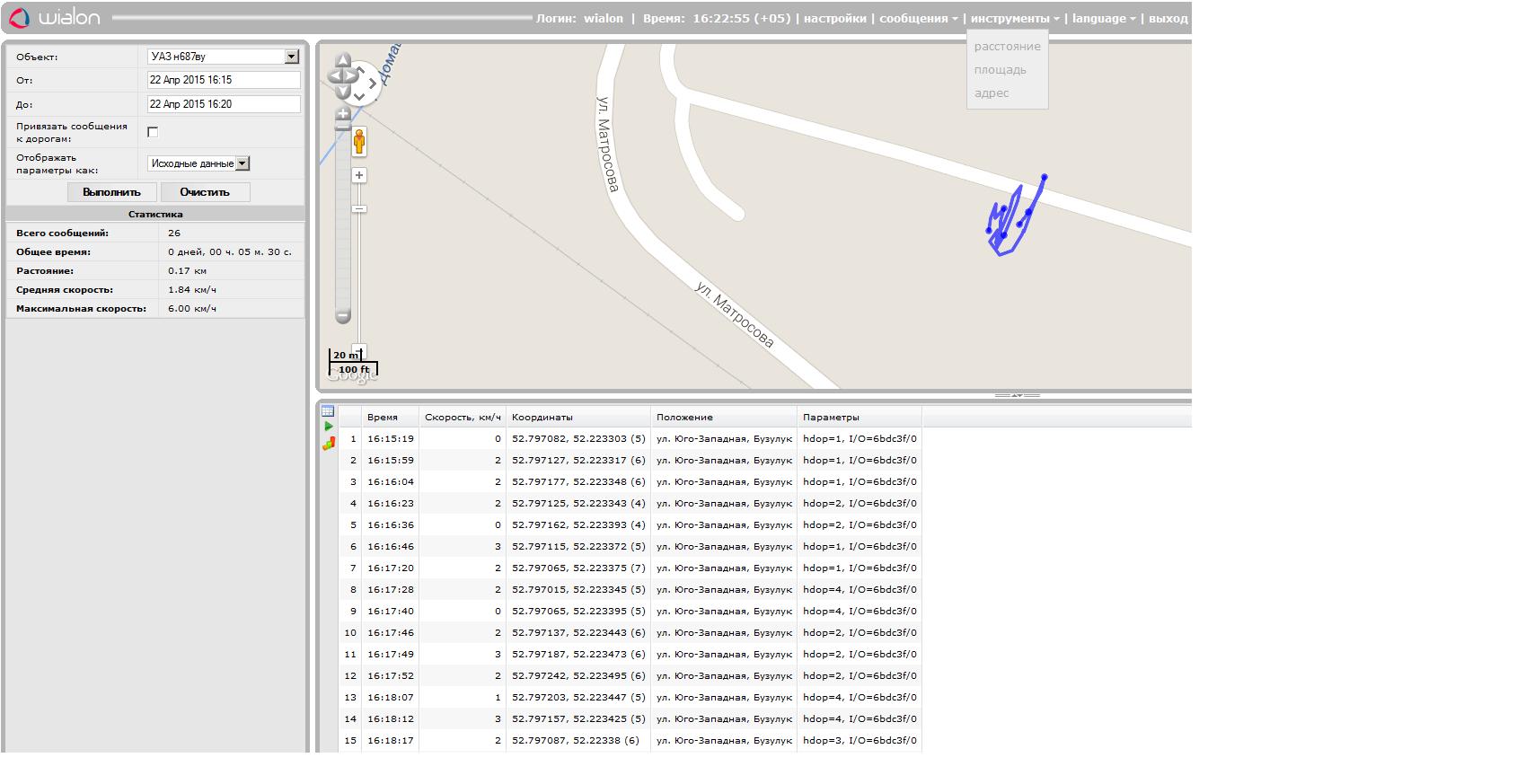1534x784 pixels.
Task: Click the Wialon logo in header
Action: [56, 18]
